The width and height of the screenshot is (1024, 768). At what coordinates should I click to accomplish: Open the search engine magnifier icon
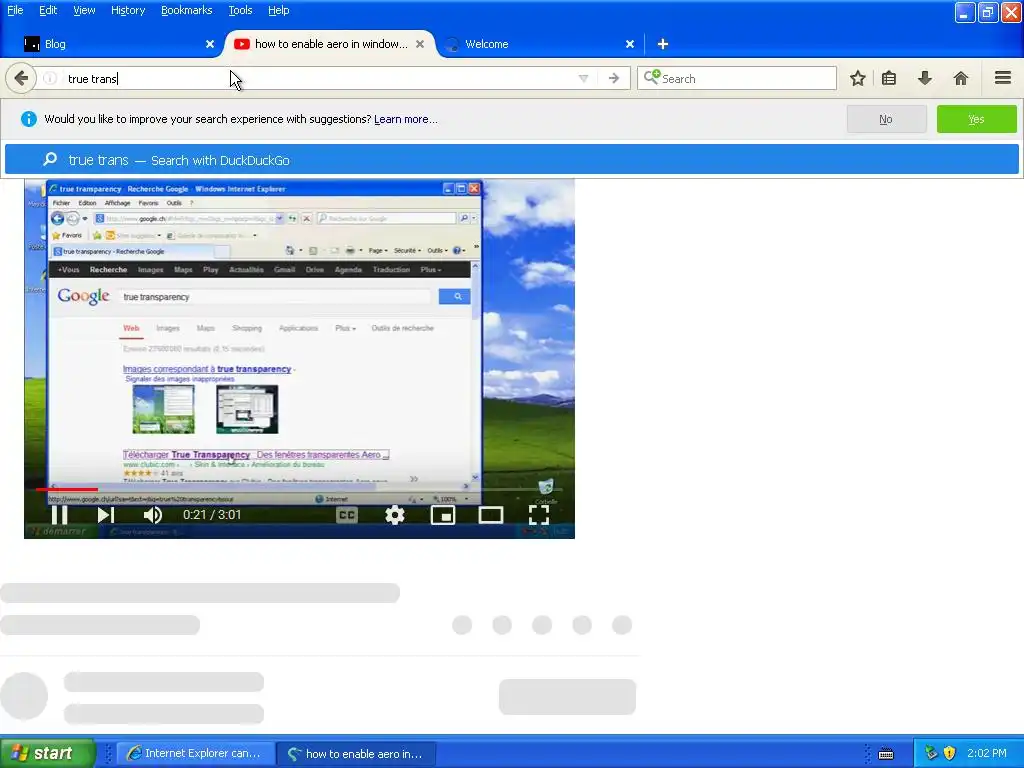point(651,78)
